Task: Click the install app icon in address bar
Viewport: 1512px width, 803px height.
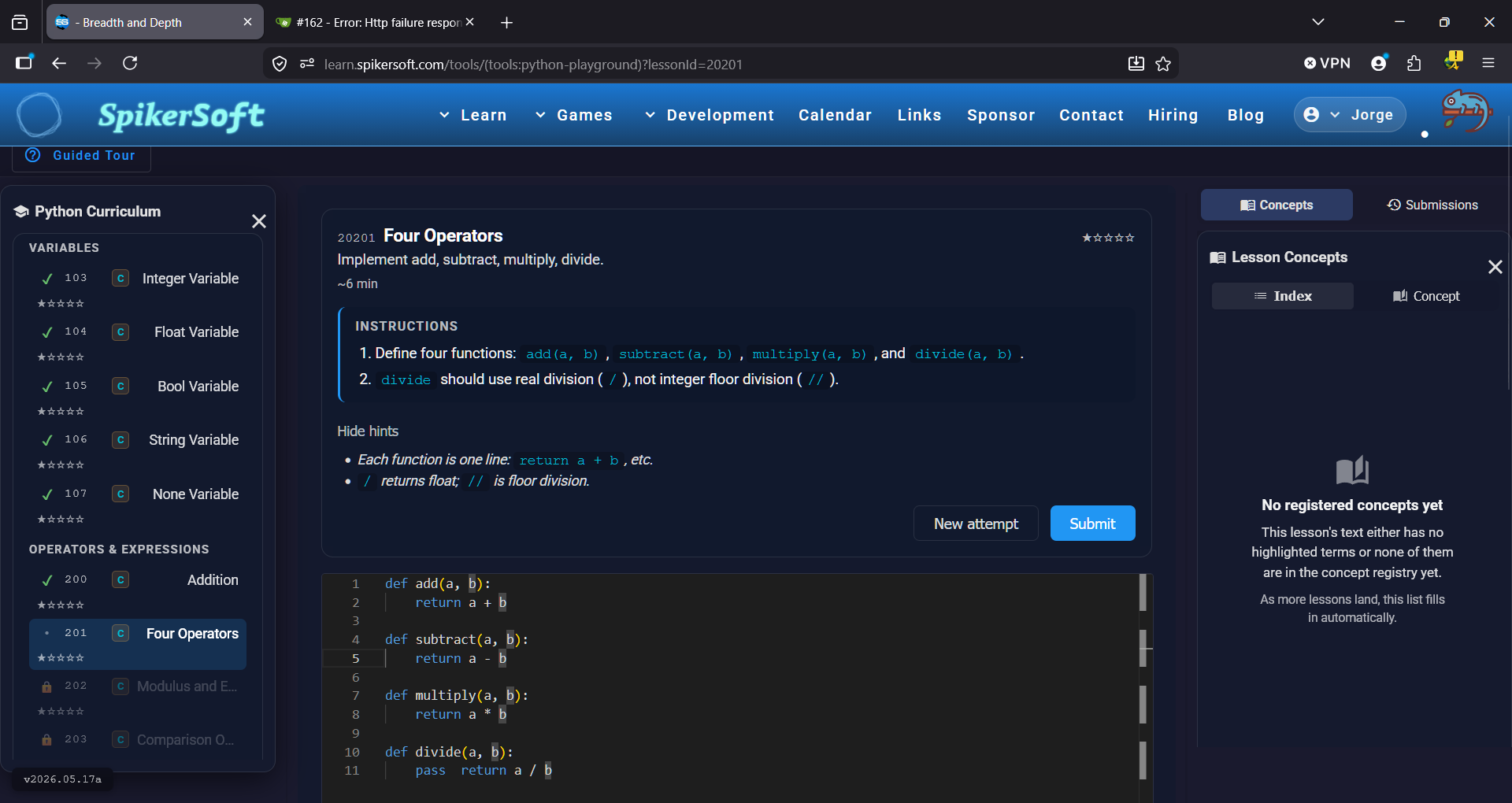Action: pos(1136,64)
